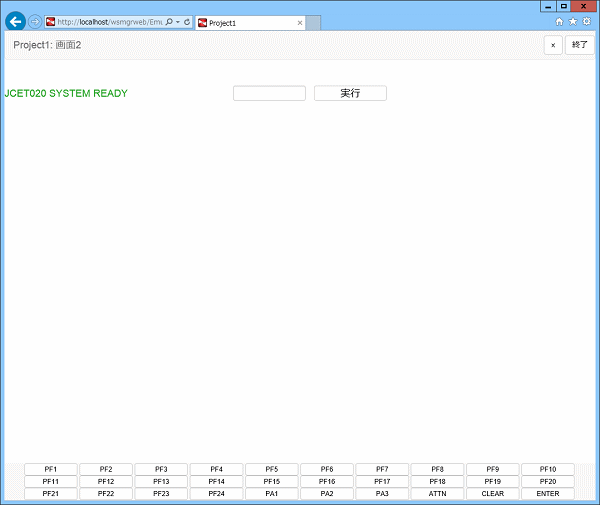Click the × button beside 終了
This screenshot has height=505, width=600.
pyautogui.click(x=553, y=45)
